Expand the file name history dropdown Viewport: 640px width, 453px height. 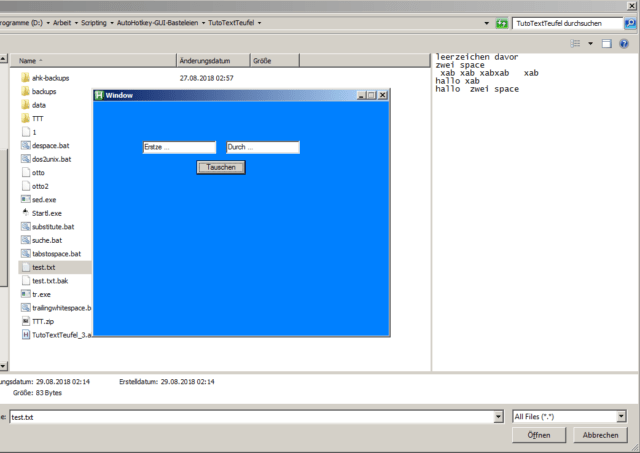(498, 416)
